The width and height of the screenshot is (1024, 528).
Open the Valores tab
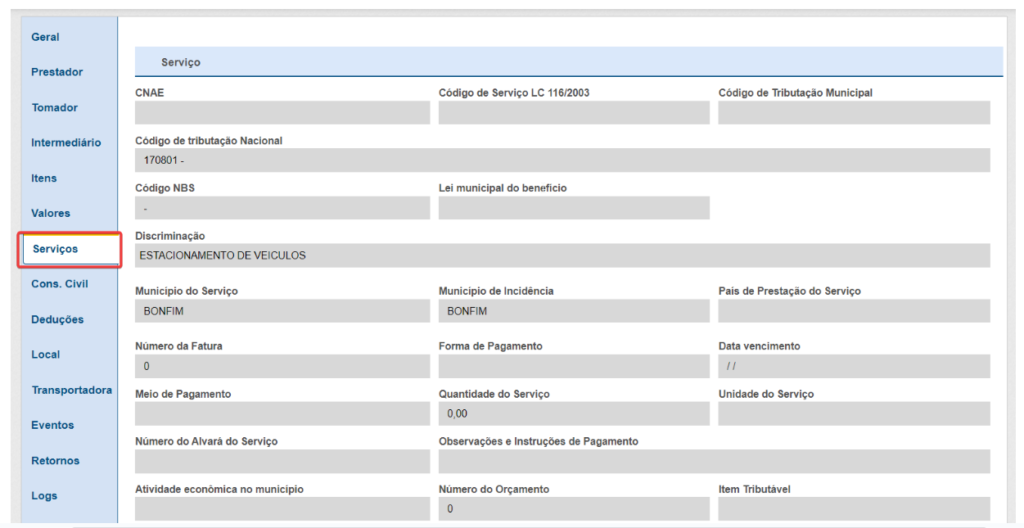pyautogui.click(x=51, y=213)
